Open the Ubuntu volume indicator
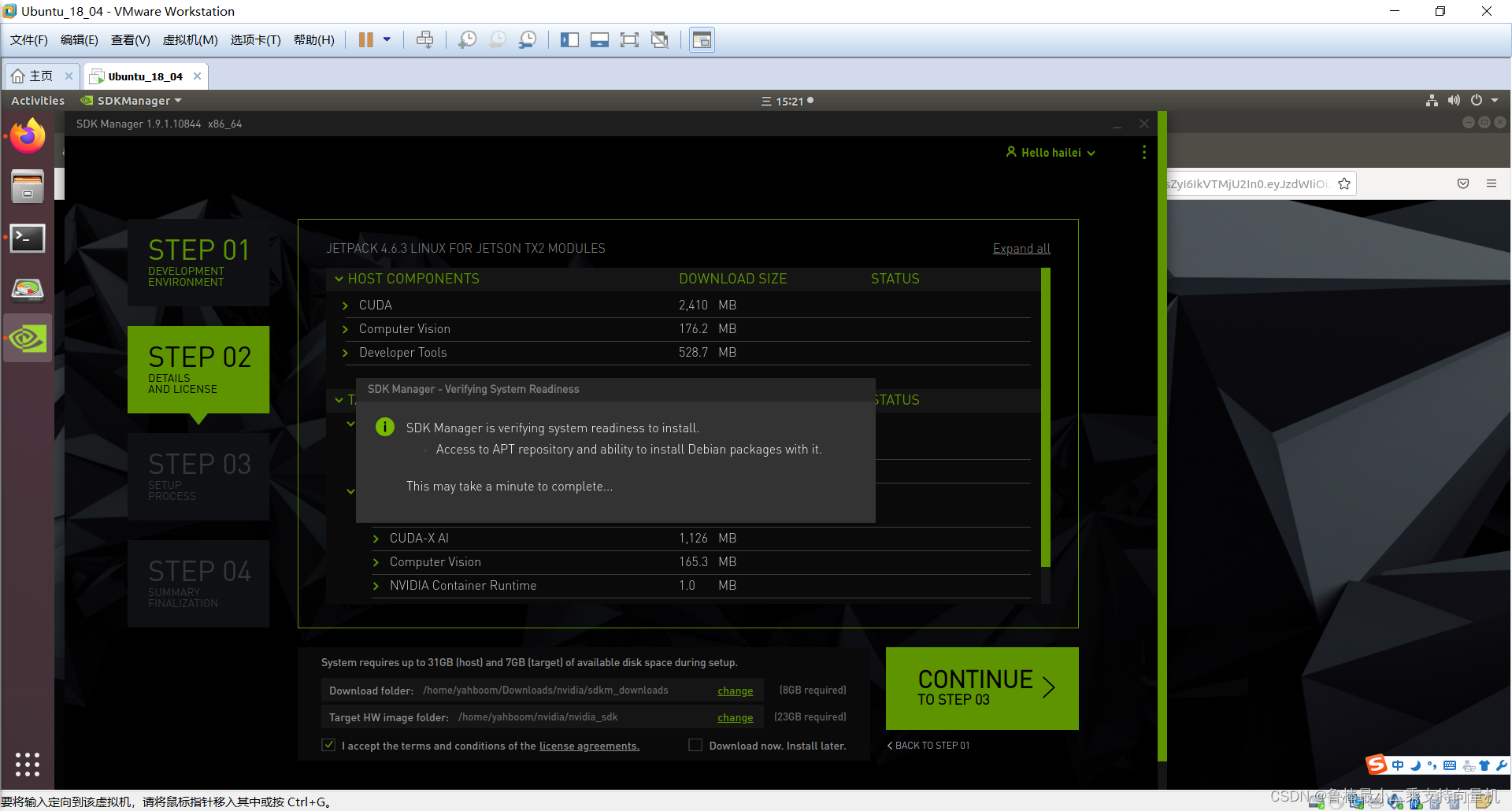Image resolution: width=1512 pixels, height=811 pixels. (1454, 101)
